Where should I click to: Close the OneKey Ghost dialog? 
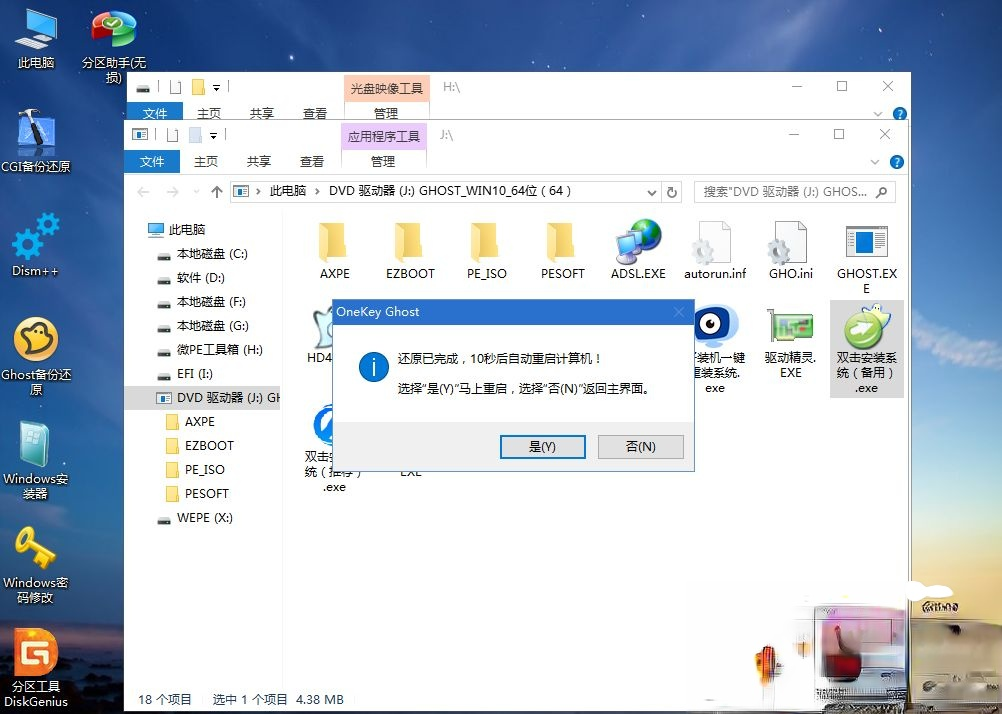(679, 312)
